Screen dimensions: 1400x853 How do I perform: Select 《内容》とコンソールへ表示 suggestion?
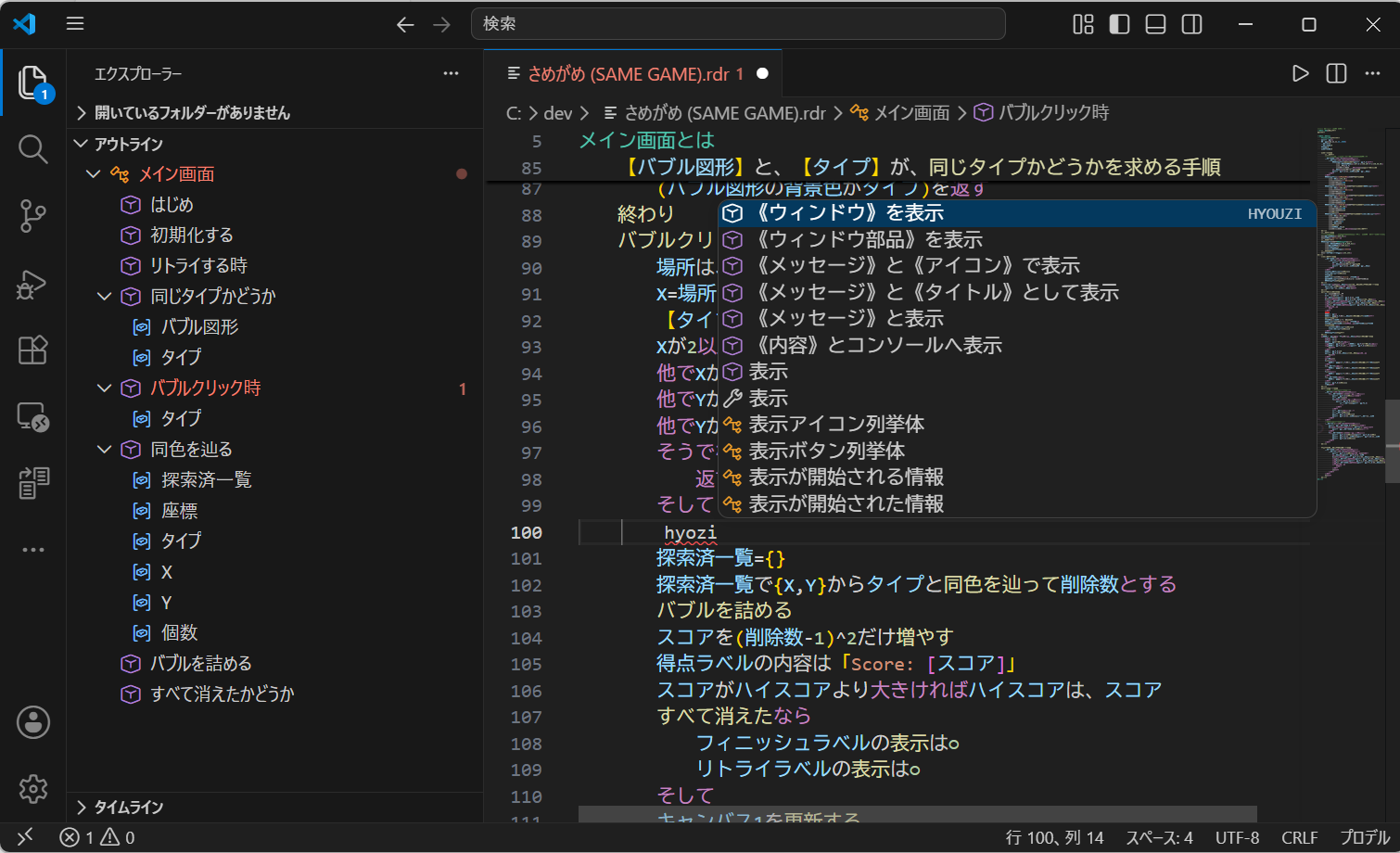pyautogui.click(x=1017, y=345)
